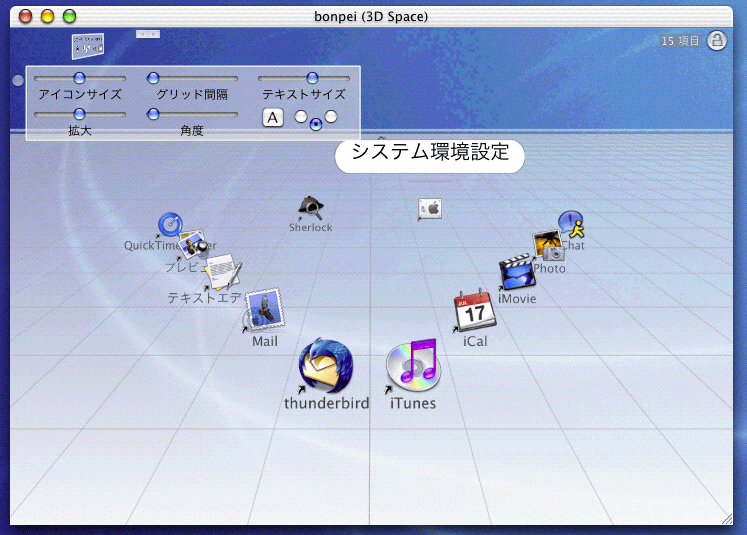Adjust the グリッド間隔 slider
The width and height of the screenshot is (747, 535).
click(x=192, y=78)
